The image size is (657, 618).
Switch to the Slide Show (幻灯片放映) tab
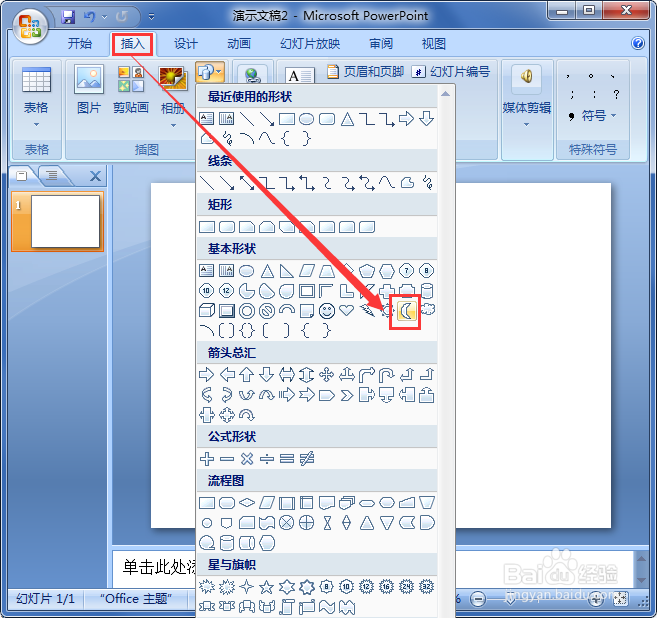(x=310, y=44)
